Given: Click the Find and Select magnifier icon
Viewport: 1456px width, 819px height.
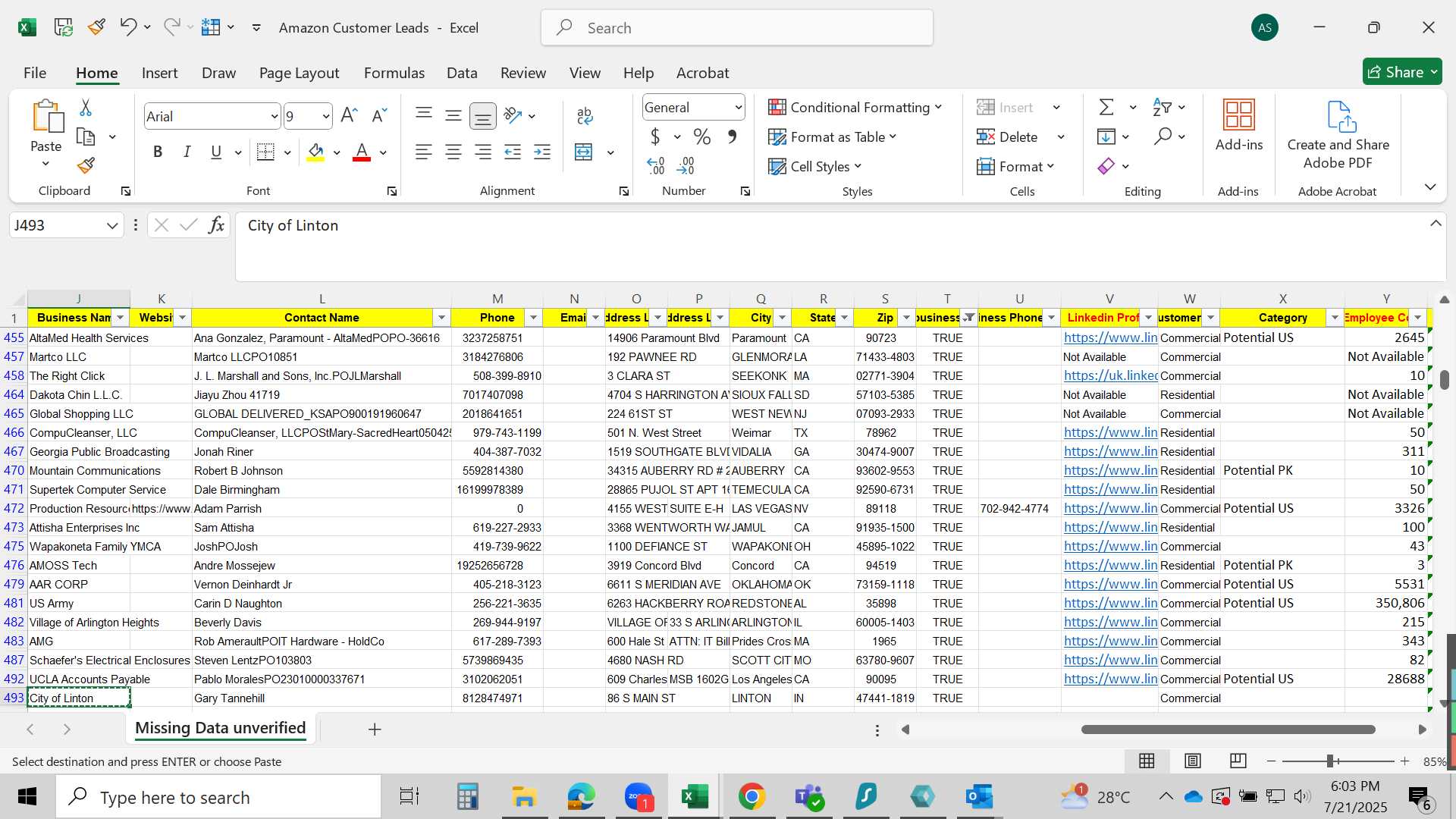Looking at the screenshot, I should point(1163,136).
